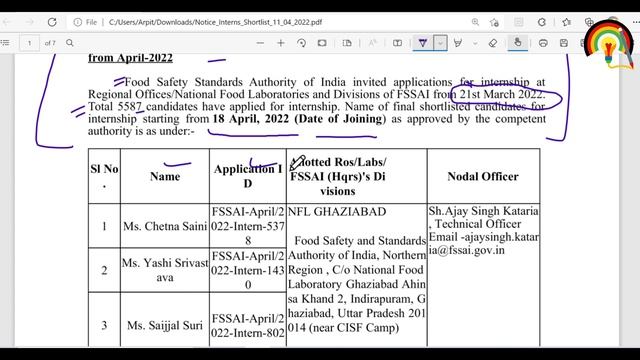Select the Erase tool
This screenshot has width=640, height=360.
[x=493, y=43]
